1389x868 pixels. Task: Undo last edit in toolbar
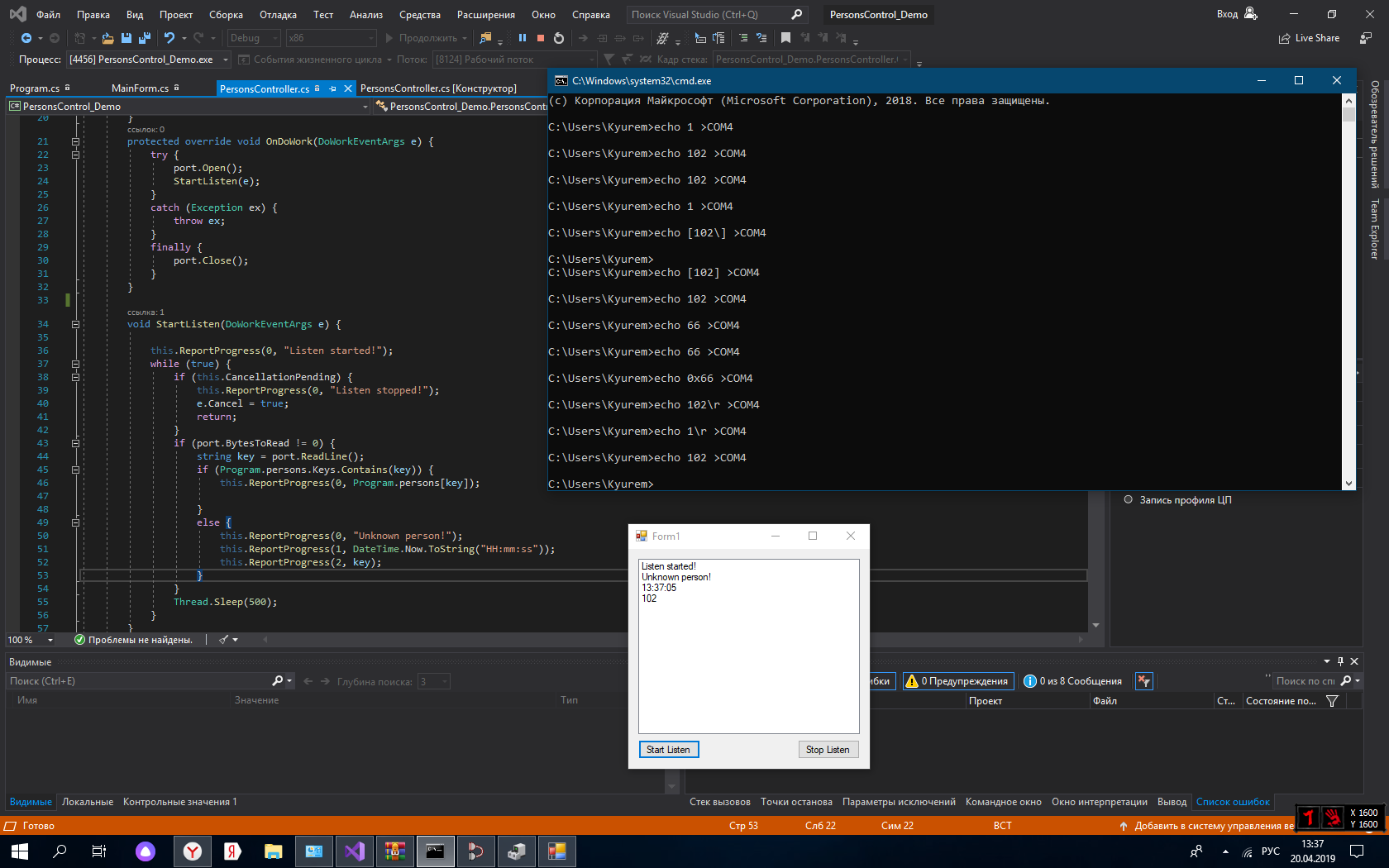pyautogui.click(x=169, y=38)
